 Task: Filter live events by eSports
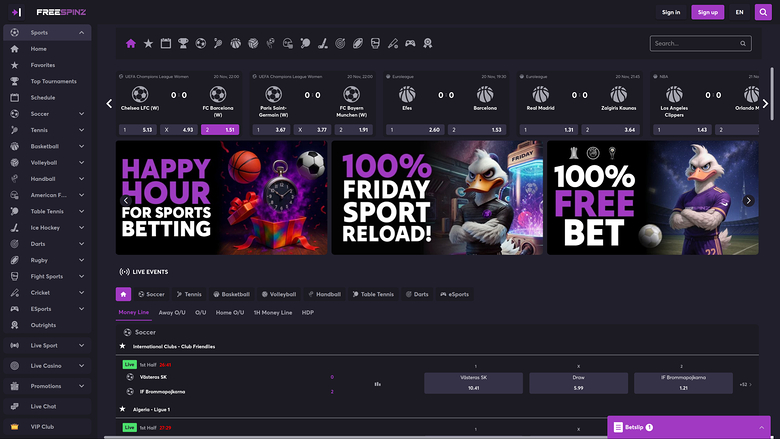tap(455, 294)
